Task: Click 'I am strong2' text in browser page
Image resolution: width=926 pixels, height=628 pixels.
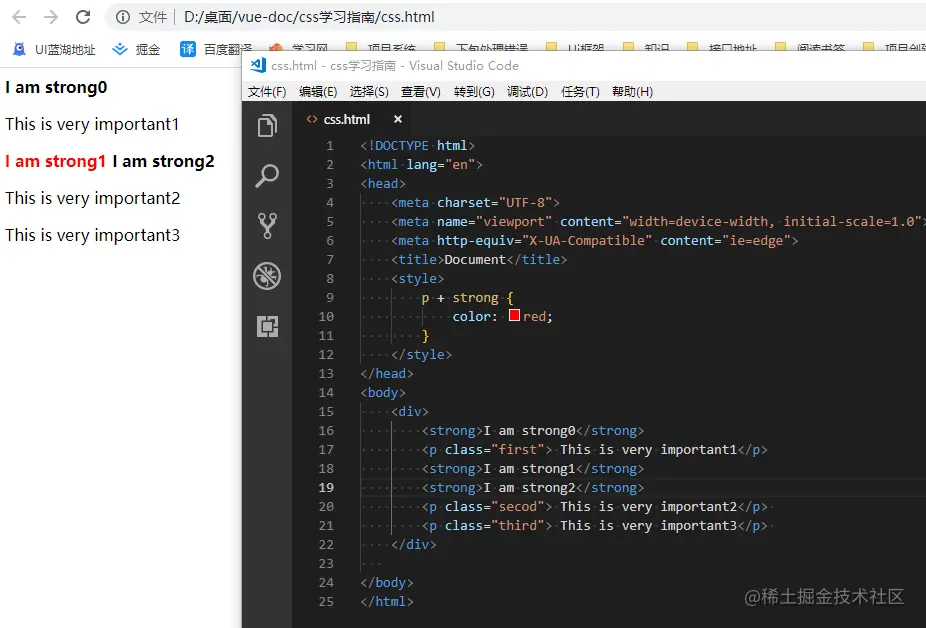Action: coord(163,161)
